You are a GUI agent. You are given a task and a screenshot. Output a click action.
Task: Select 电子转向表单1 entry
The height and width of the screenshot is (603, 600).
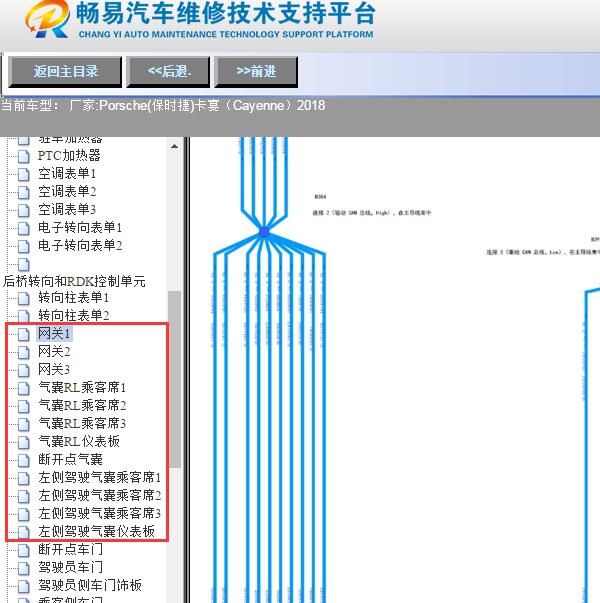pyautogui.click(x=80, y=227)
